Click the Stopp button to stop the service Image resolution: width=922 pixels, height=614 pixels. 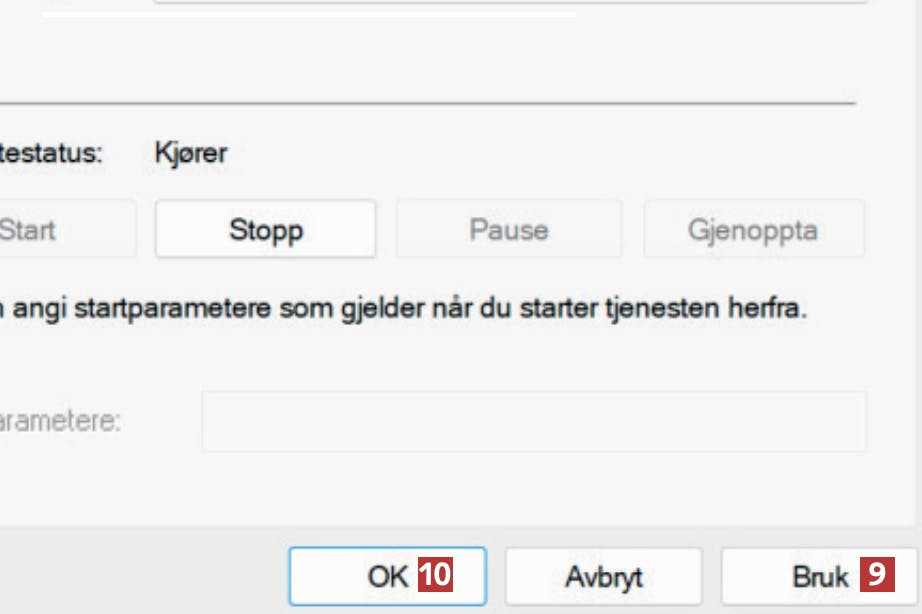click(265, 230)
